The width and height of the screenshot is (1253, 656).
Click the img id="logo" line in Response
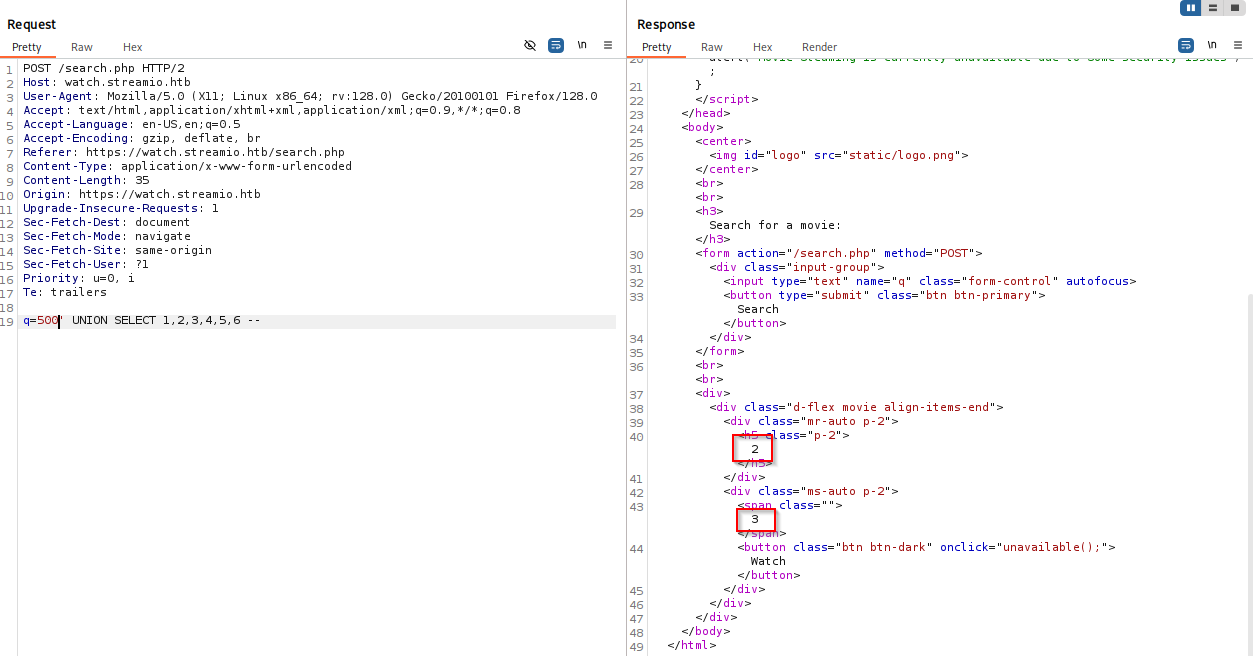(839, 155)
